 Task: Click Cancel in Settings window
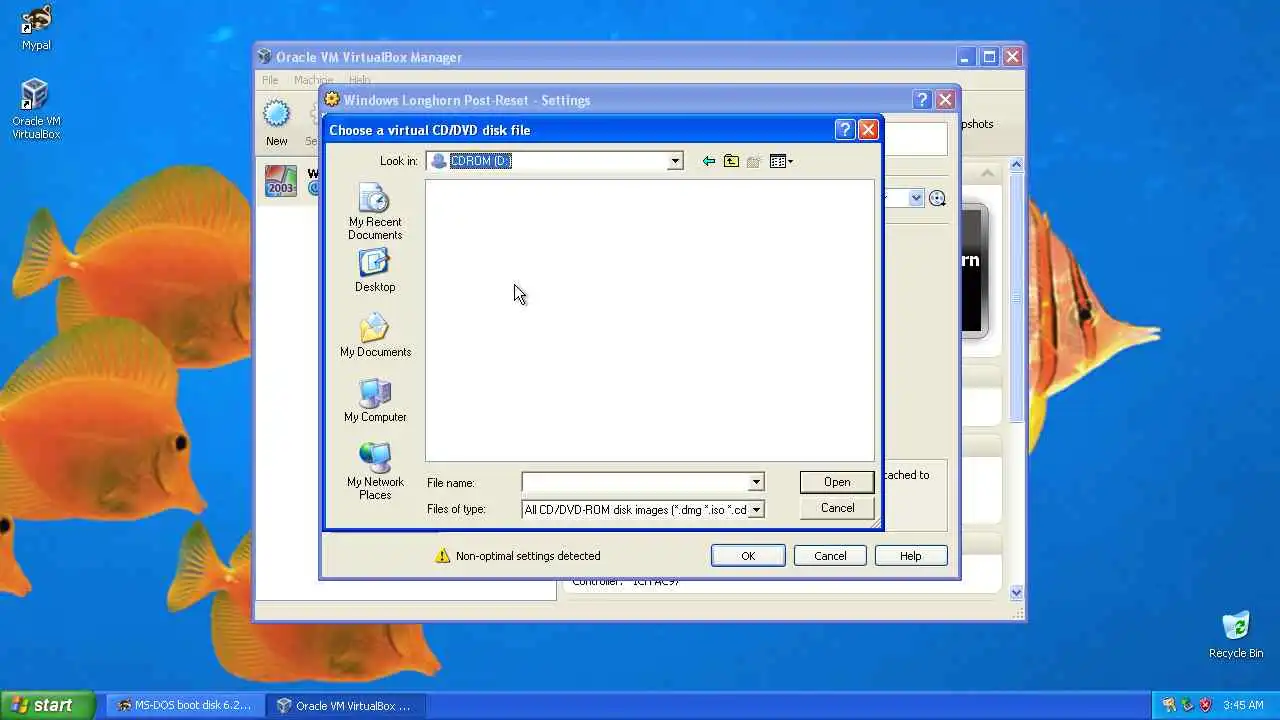click(830, 556)
